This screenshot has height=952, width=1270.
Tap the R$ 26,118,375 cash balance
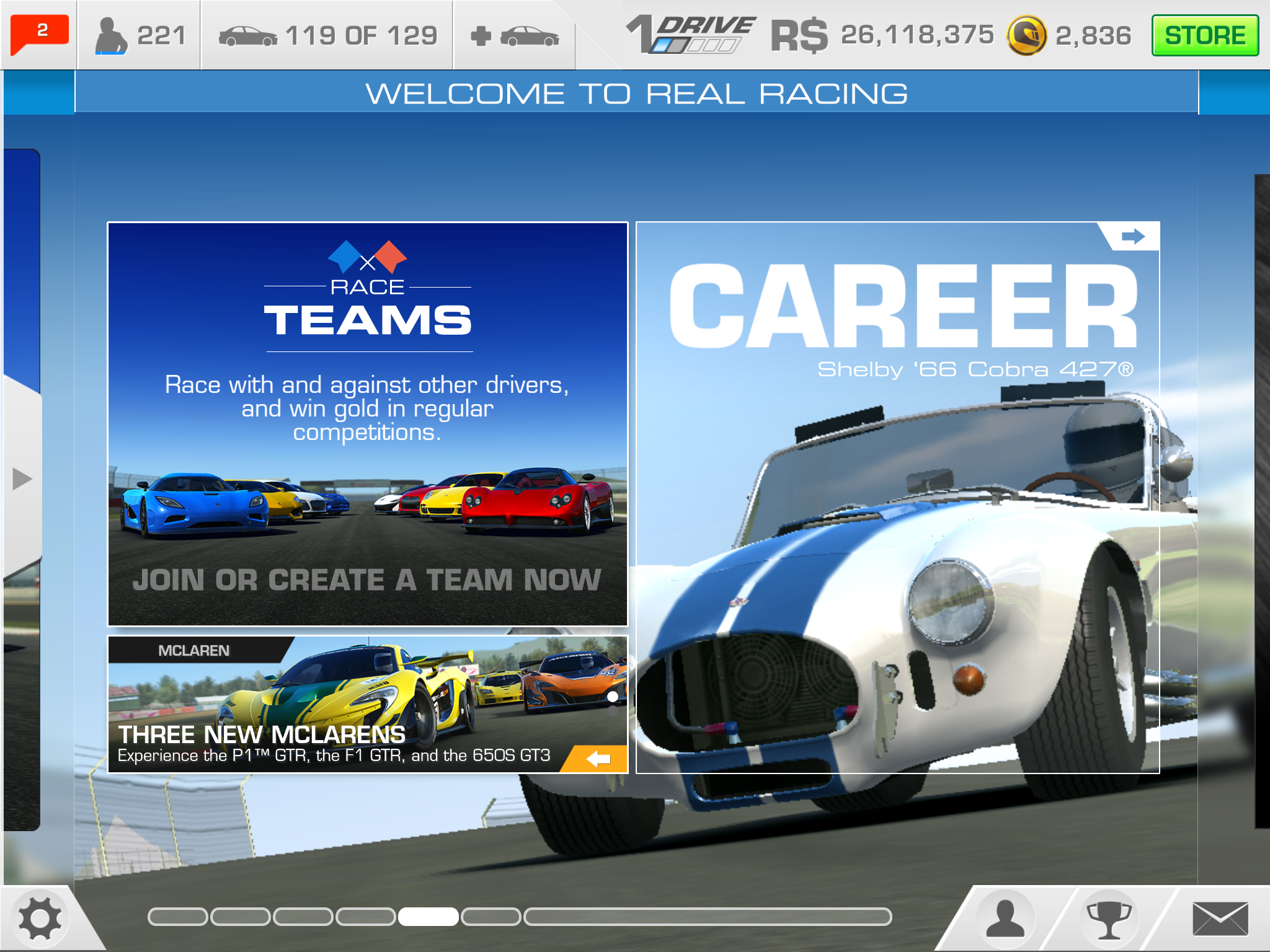[x=882, y=35]
